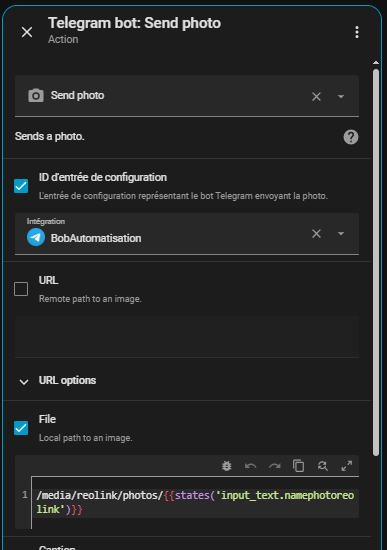Select the BobAutomatisation integration text
The width and height of the screenshot is (387, 550).
pos(96,239)
